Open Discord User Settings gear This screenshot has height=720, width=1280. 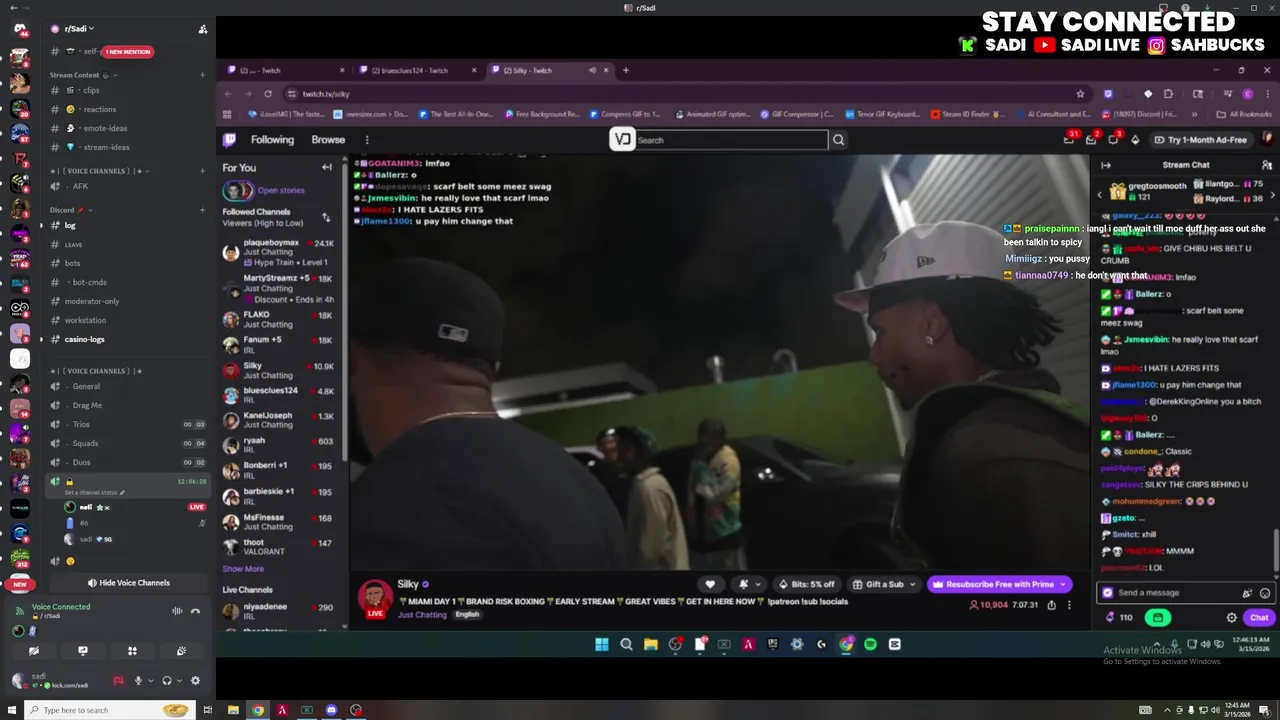[195, 681]
